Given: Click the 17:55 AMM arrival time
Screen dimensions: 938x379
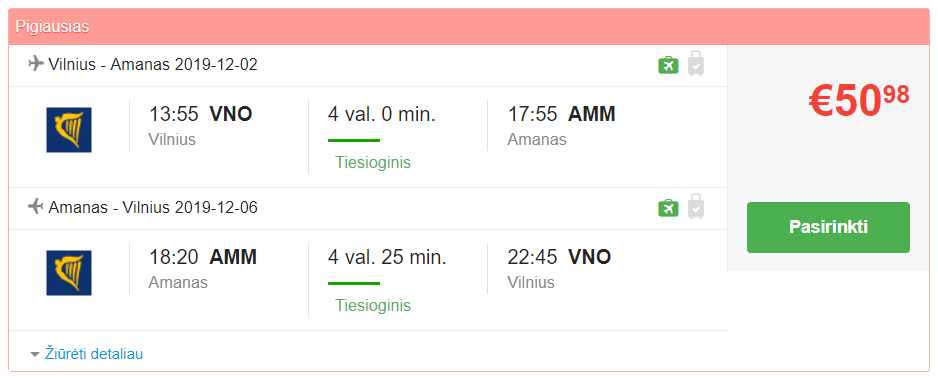Looking at the screenshot, I should click(x=562, y=114).
